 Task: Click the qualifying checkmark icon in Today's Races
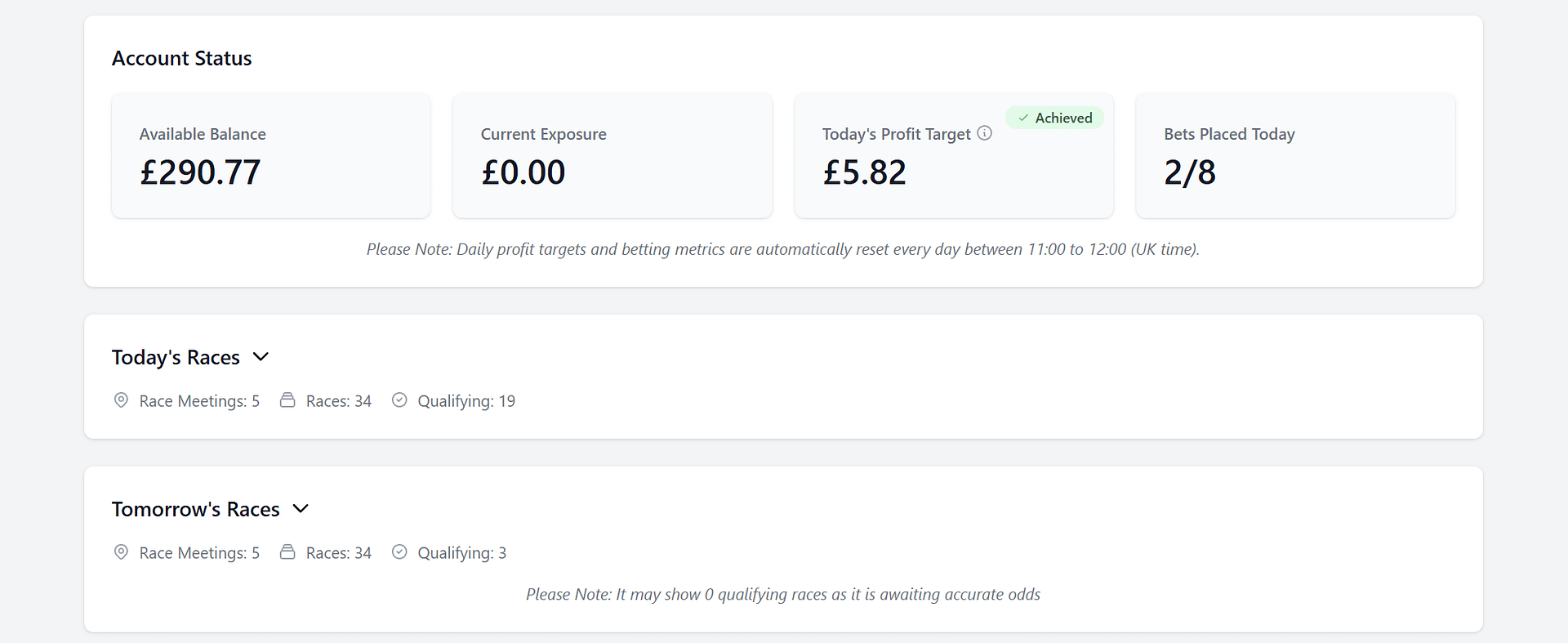tap(399, 400)
